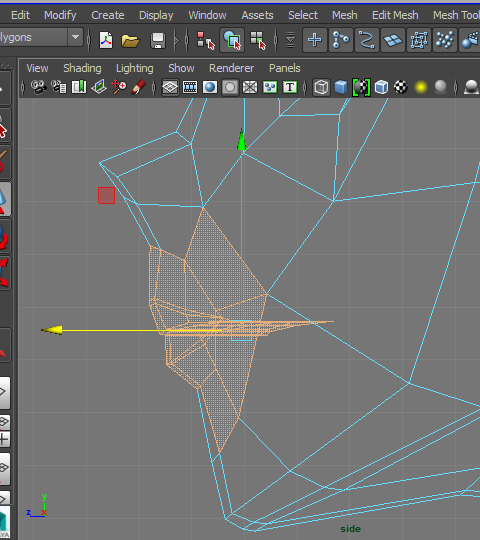Toggle the Safe Action icon
The height and width of the screenshot is (540, 480).
(x=270, y=87)
